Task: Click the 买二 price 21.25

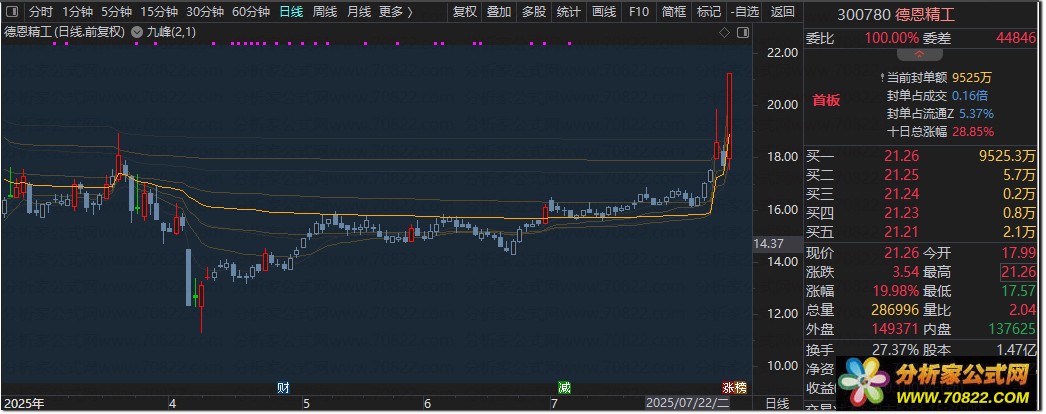Action: point(902,176)
